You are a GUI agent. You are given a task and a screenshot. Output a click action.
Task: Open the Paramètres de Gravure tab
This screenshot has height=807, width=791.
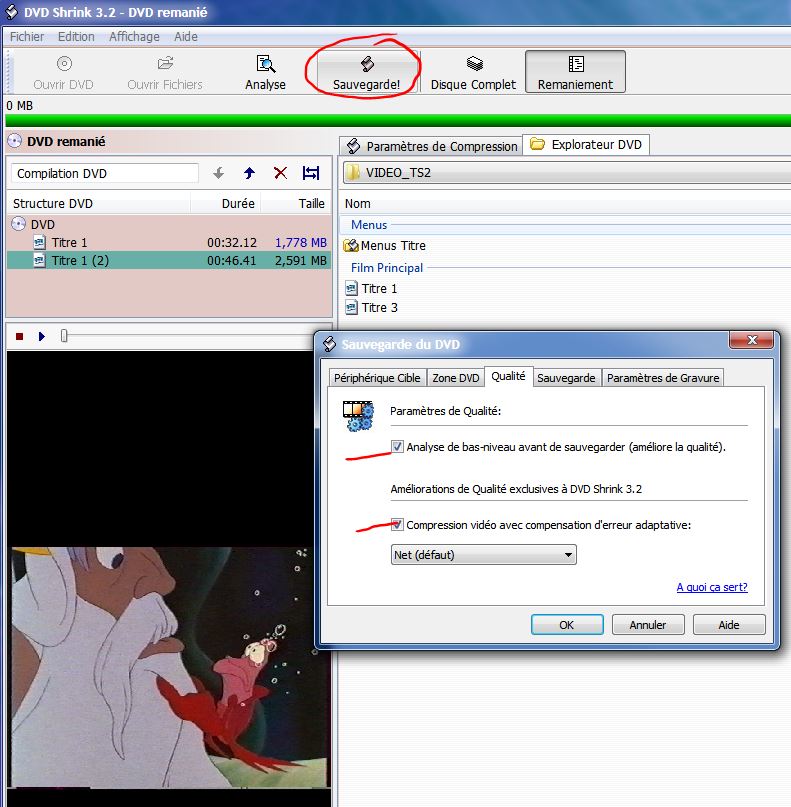point(663,378)
